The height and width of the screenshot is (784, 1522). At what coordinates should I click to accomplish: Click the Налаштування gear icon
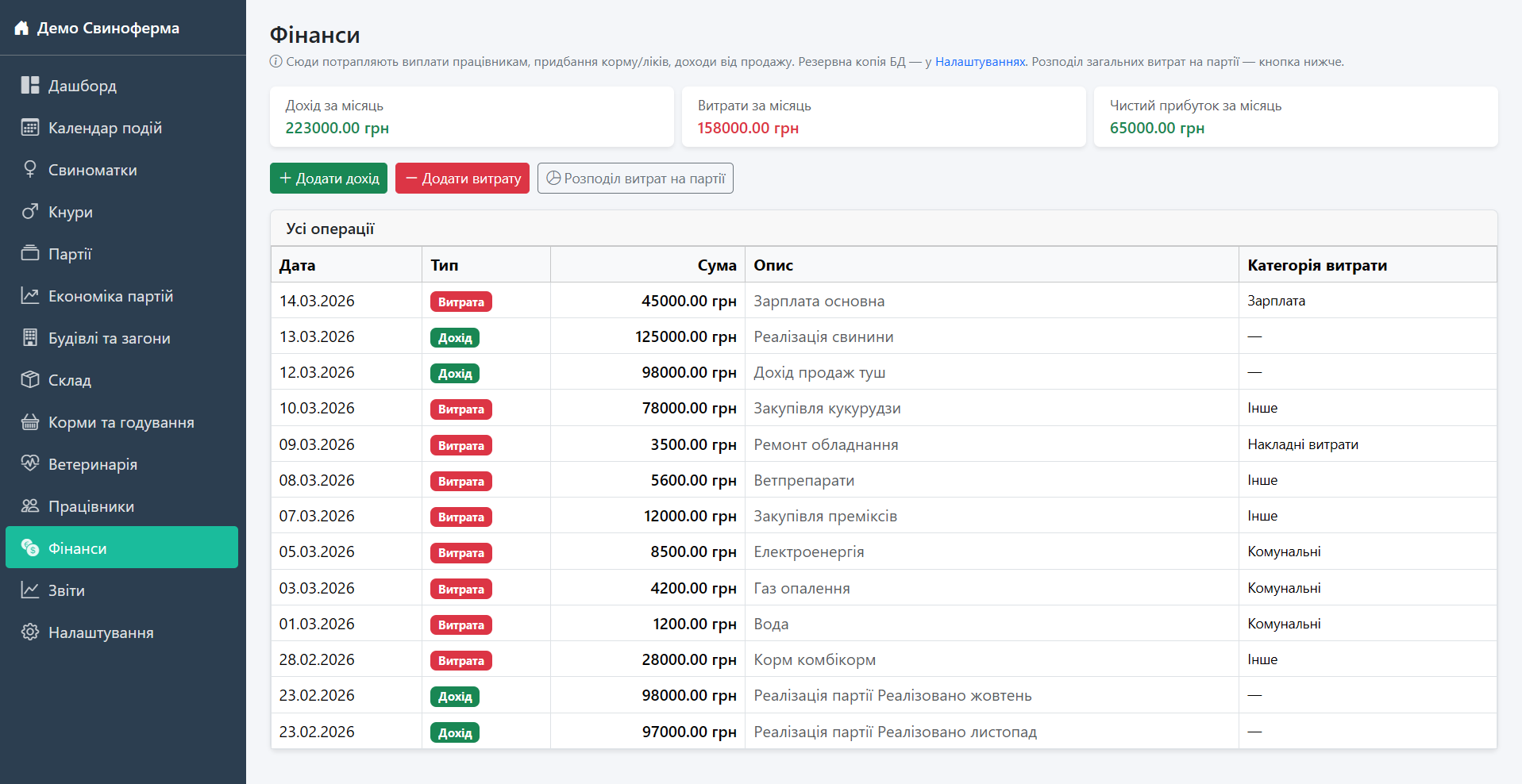30,632
